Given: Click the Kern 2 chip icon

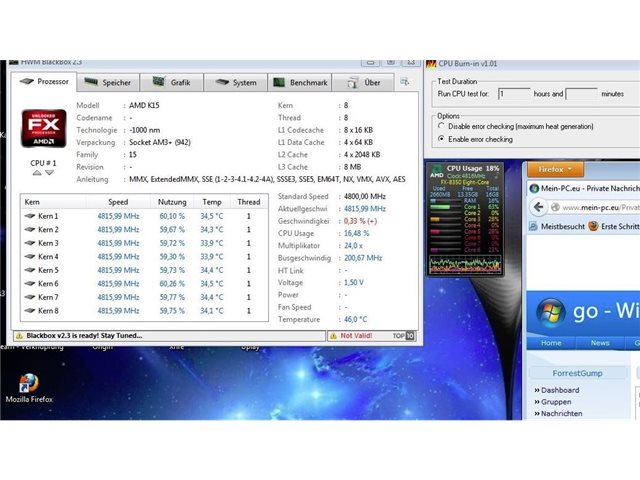Looking at the screenshot, I should click(30, 229).
